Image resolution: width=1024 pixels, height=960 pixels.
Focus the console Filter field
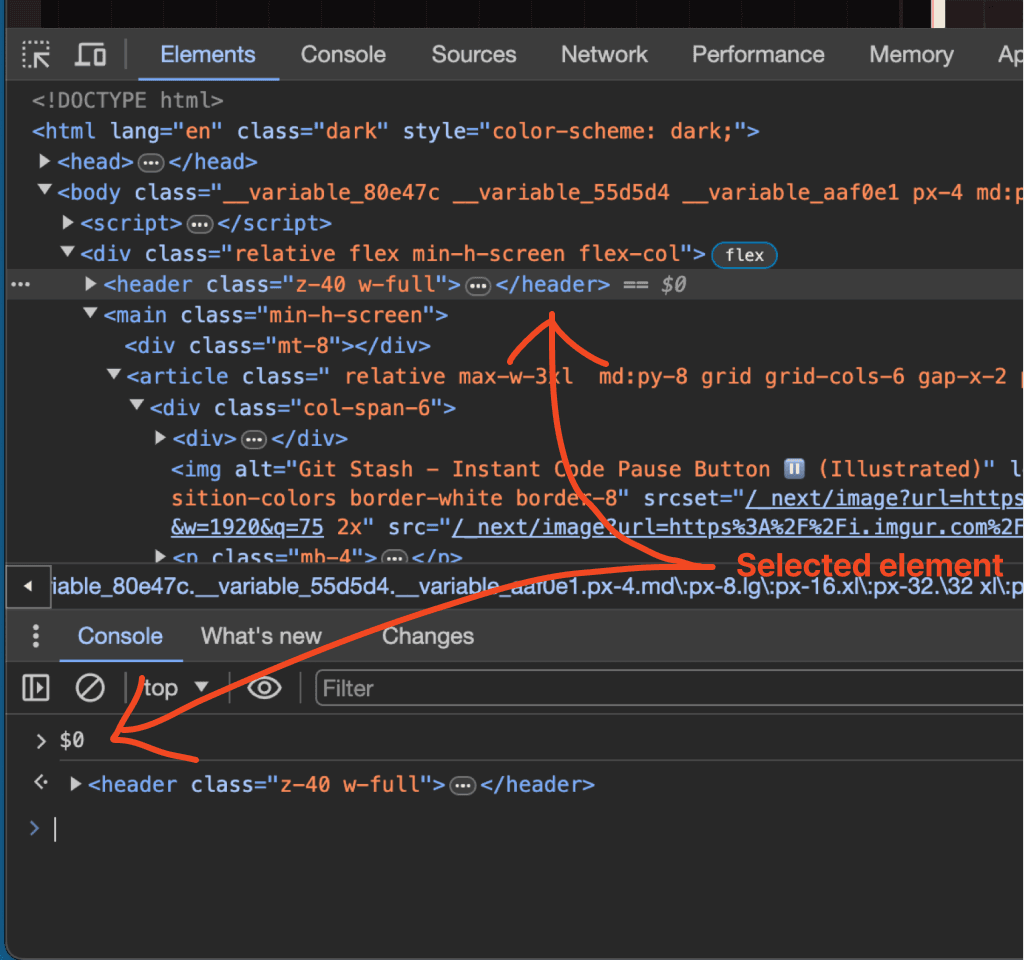(x=669, y=688)
